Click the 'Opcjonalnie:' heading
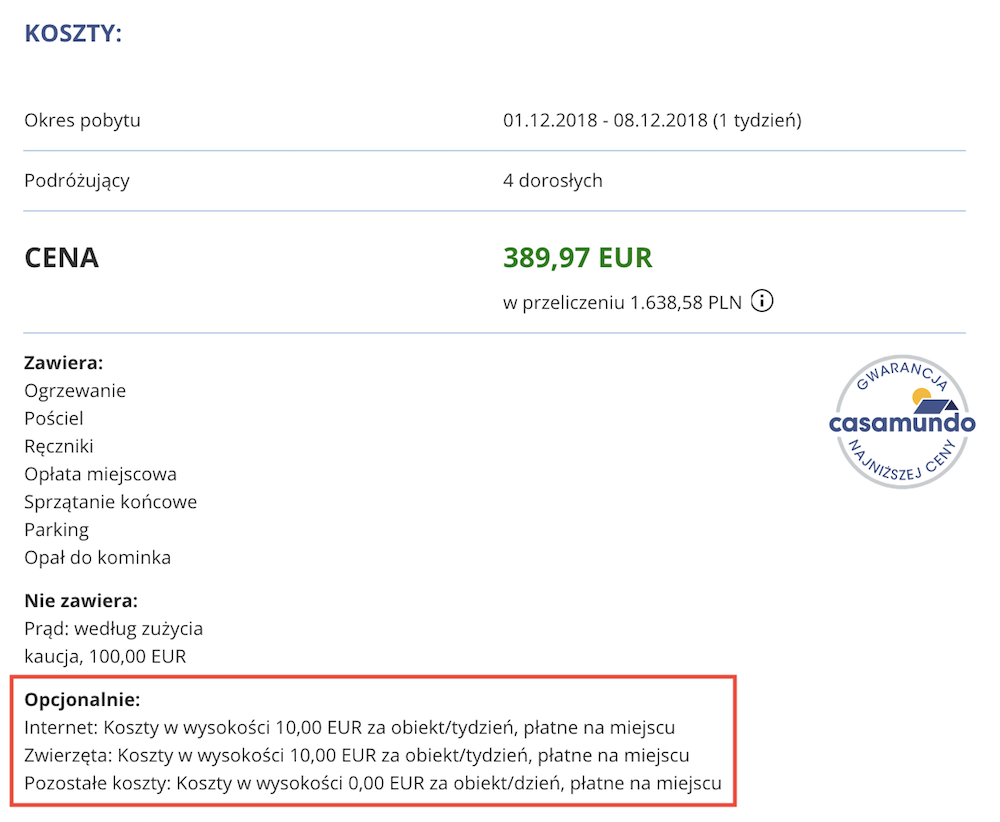Image resolution: width=1000 pixels, height=822 pixels. 82,699
